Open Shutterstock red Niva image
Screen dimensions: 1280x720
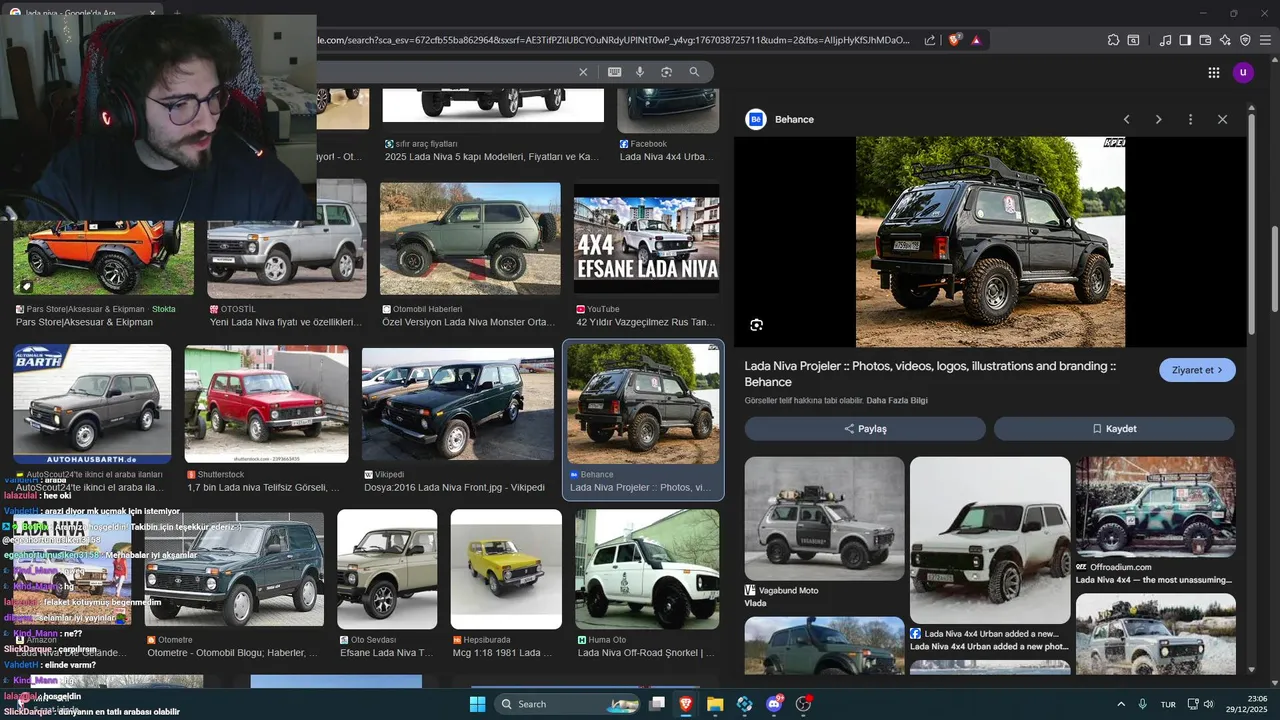click(x=266, y=405)
